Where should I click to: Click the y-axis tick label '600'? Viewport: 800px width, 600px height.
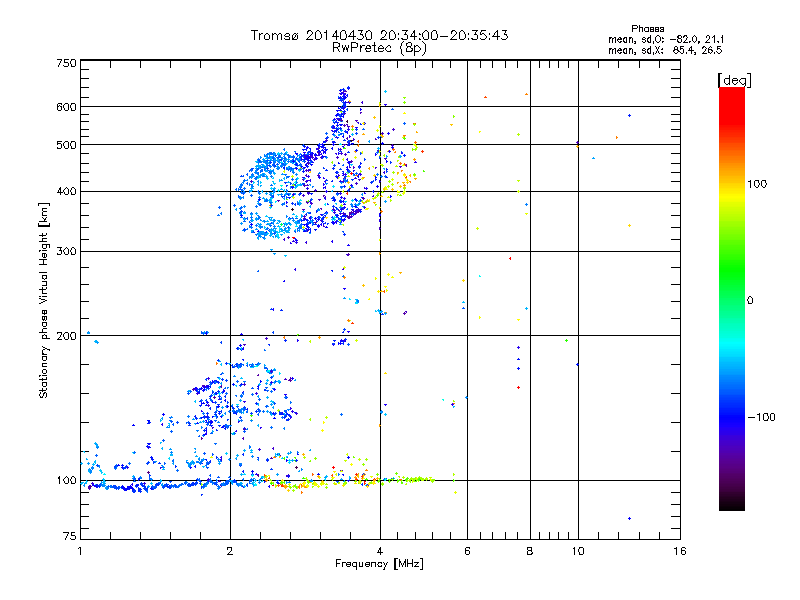(66, 107)
